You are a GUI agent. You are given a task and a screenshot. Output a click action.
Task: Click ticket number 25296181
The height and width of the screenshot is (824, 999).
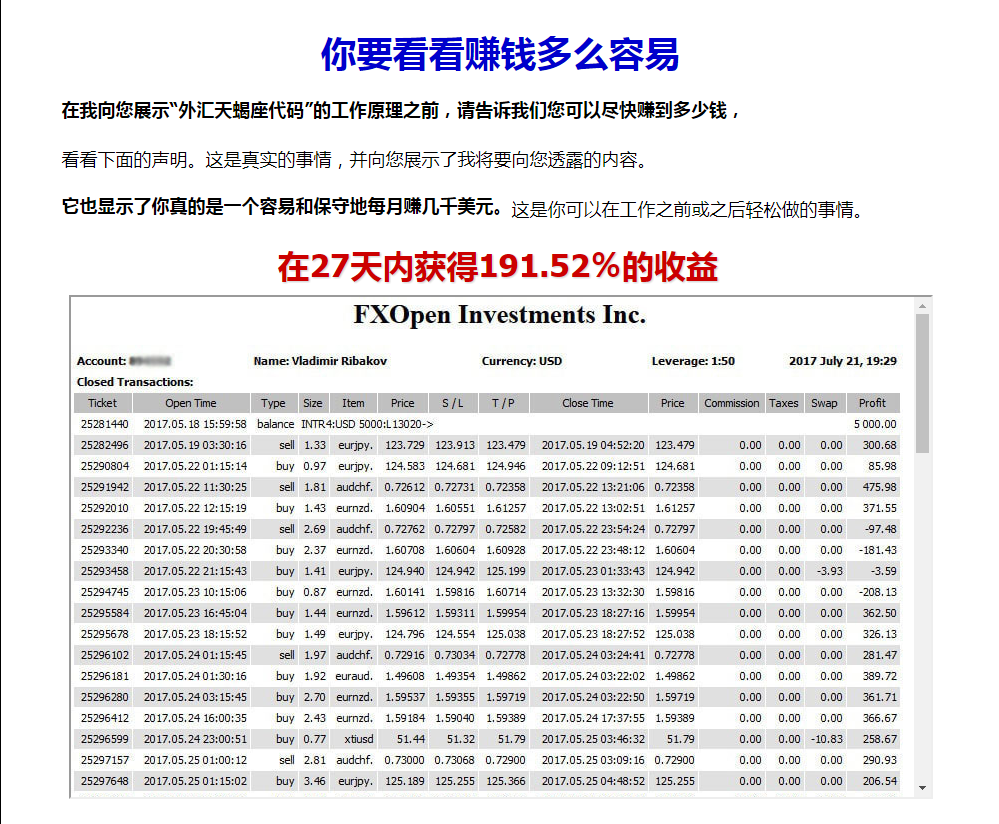coord(104,677)
